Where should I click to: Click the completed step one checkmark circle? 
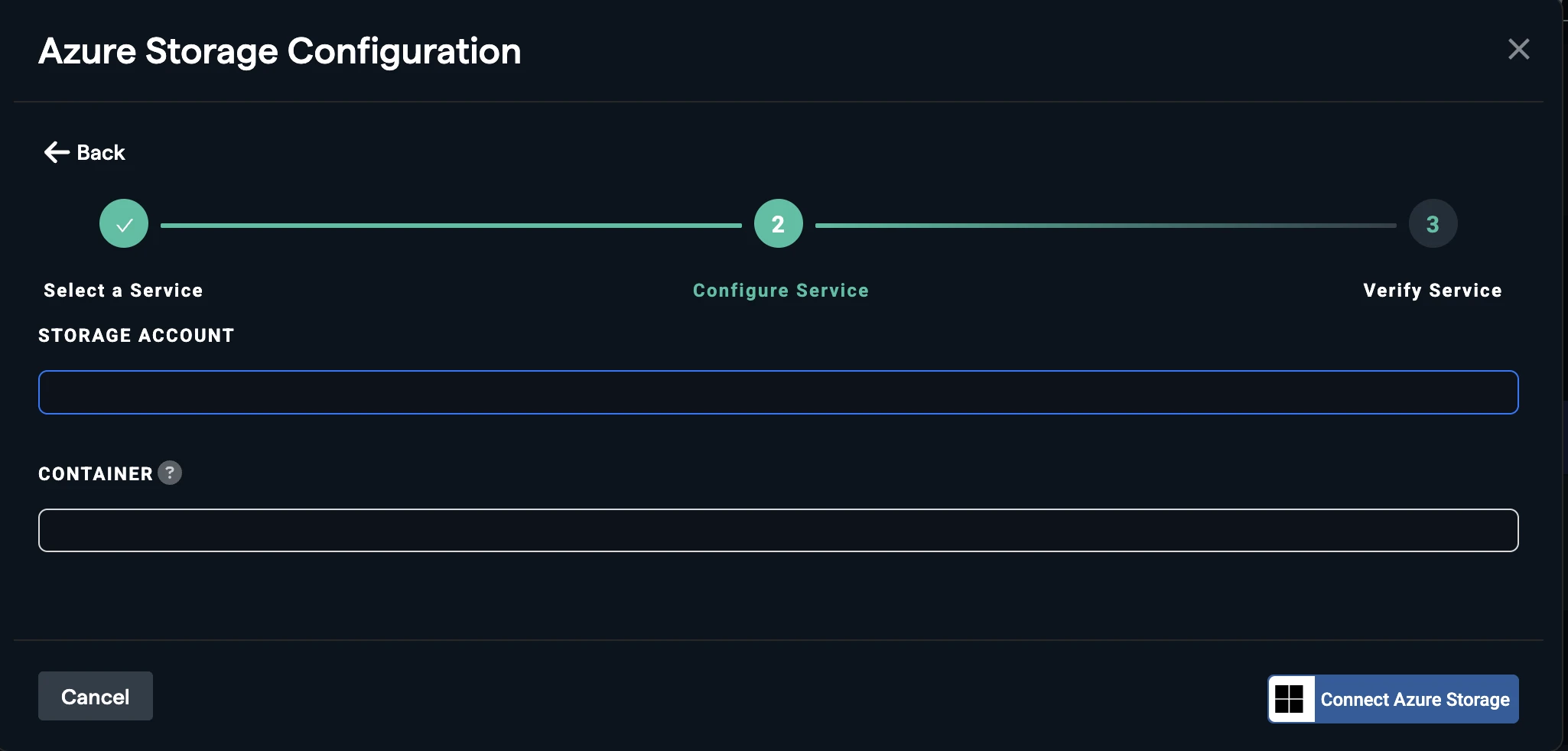pyautogui.click(x=124, y=224)
